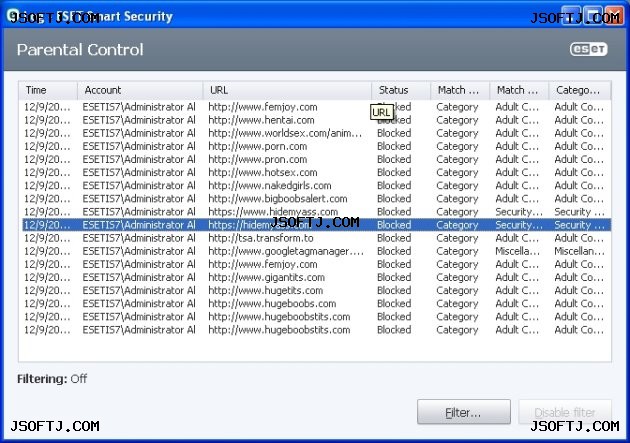Screen dimensions: 630x443
Task: Select the http://www.googletagmanager.... entry
Action: 317,251
